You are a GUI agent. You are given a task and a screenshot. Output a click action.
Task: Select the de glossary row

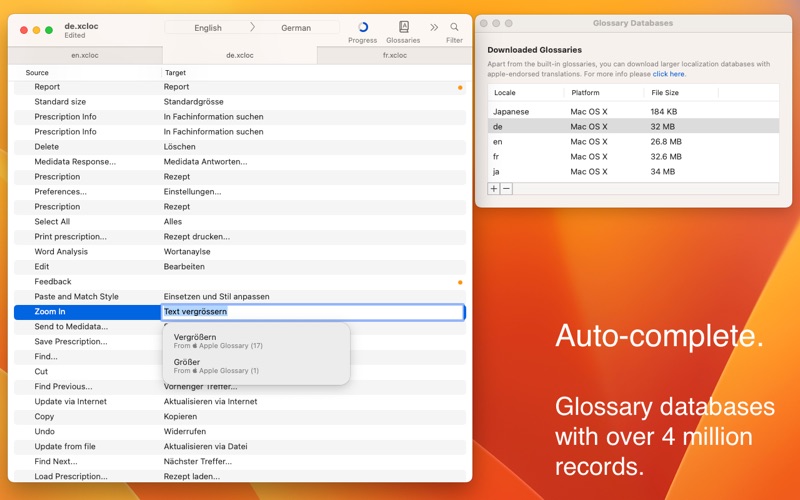coord(633,127)
